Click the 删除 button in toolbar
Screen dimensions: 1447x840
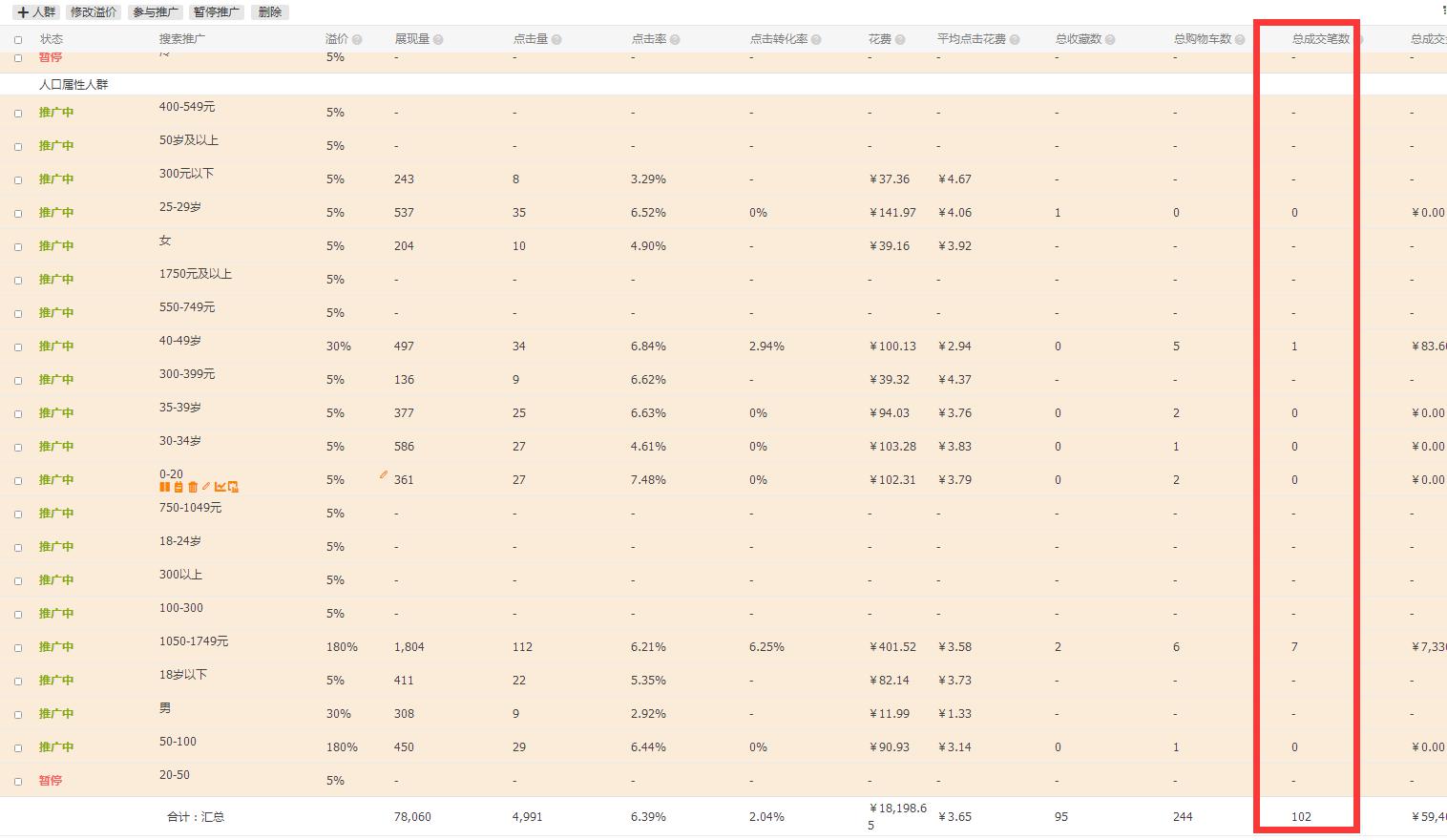pyautogui.click(x=270, y=12)
